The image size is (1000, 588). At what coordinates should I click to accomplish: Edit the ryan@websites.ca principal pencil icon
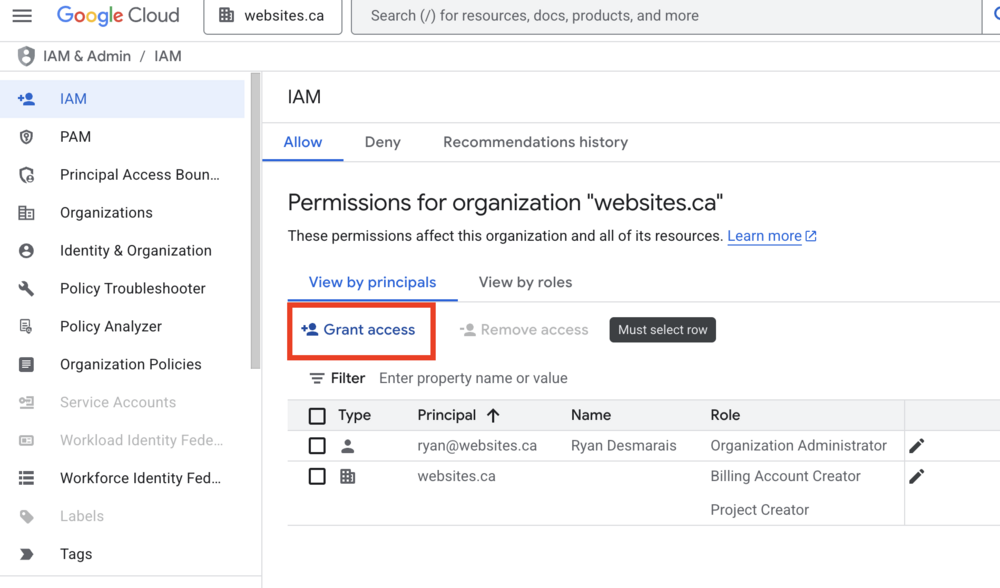[x=916, y=446]
